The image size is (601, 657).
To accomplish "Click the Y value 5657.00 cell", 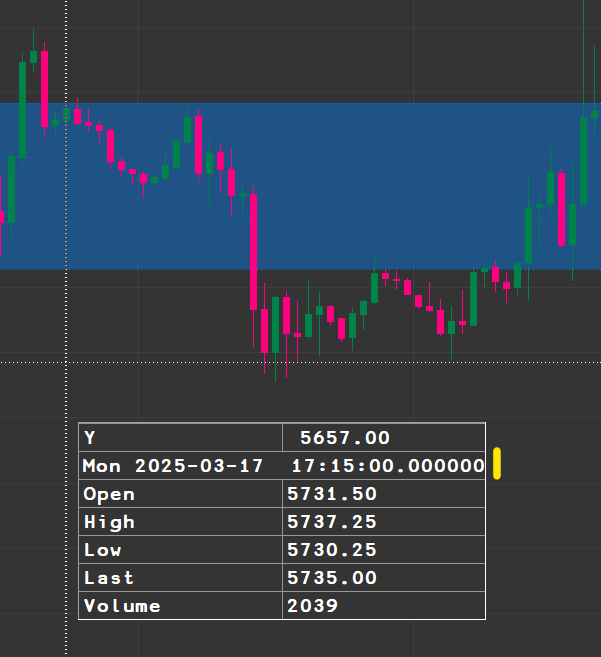I will coord(344,438).
